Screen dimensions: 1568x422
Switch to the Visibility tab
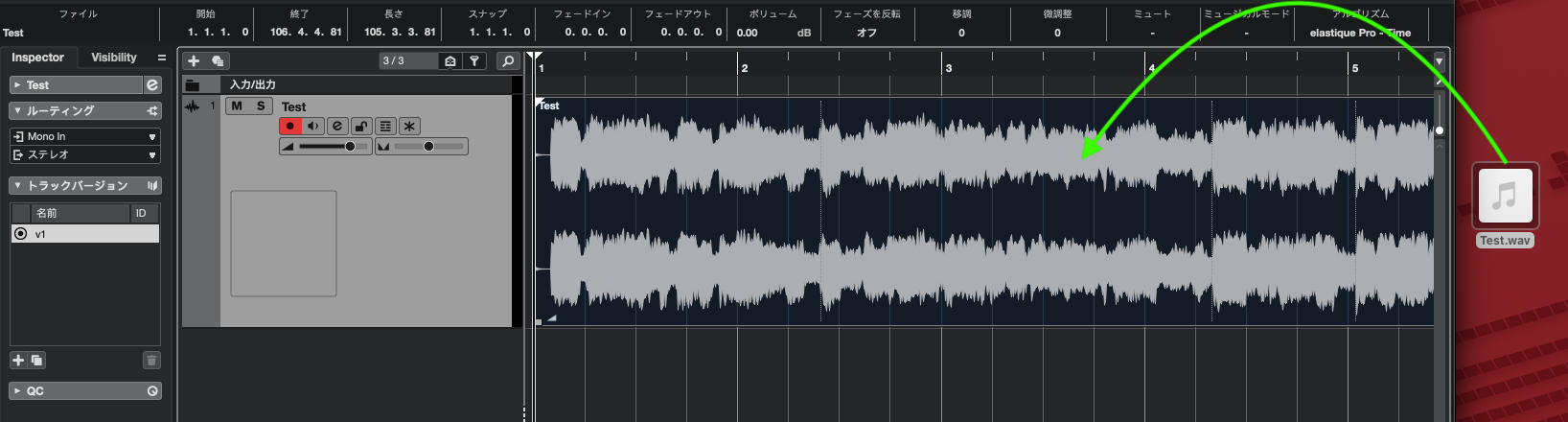click(x=113, y=58)
